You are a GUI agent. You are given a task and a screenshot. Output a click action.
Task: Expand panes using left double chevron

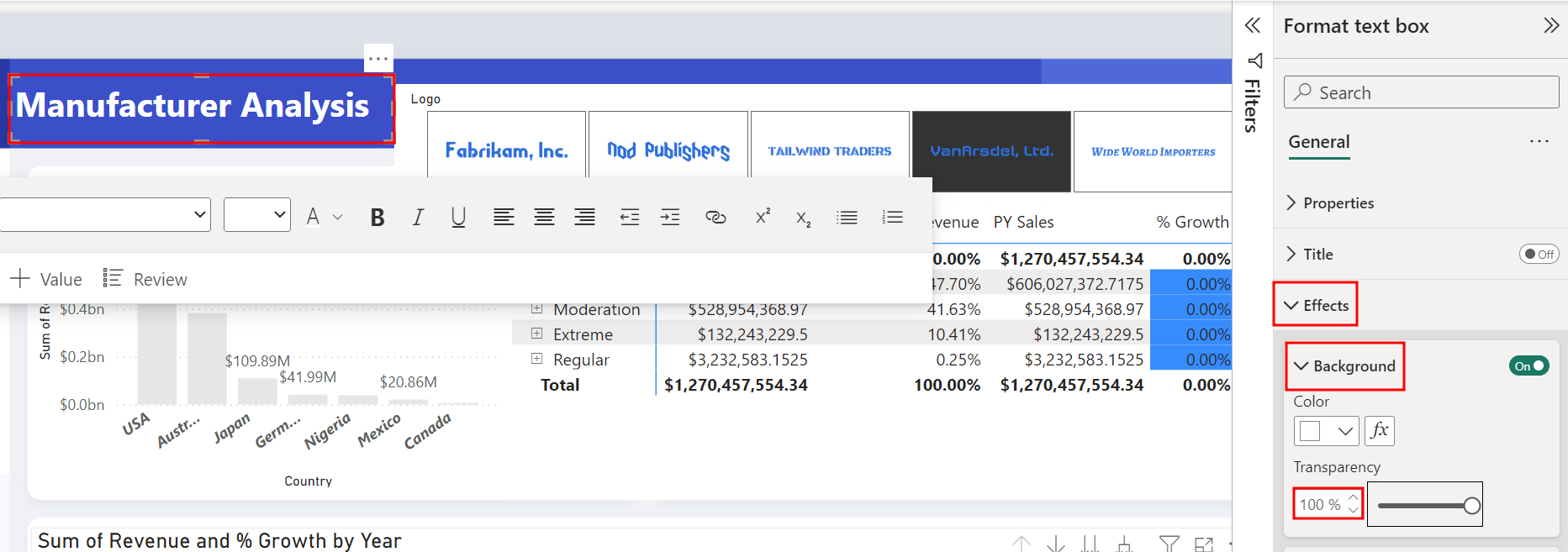(x=1253, y=25)
